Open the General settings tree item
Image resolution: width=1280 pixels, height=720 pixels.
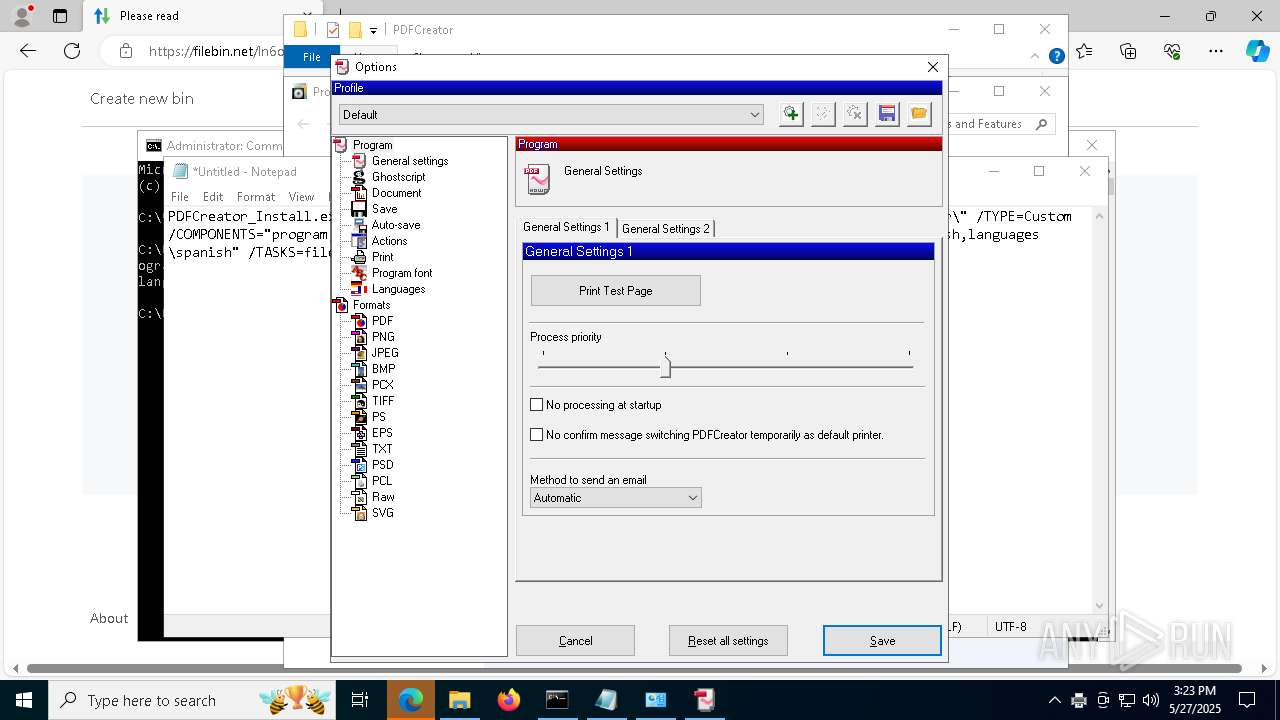pos(409,161)
